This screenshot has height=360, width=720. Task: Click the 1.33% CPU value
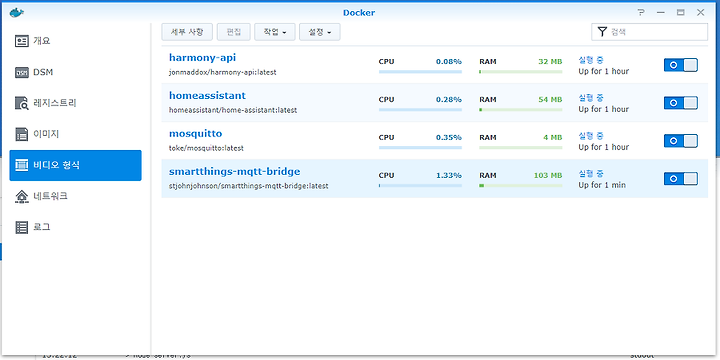[x=449, y=175]
